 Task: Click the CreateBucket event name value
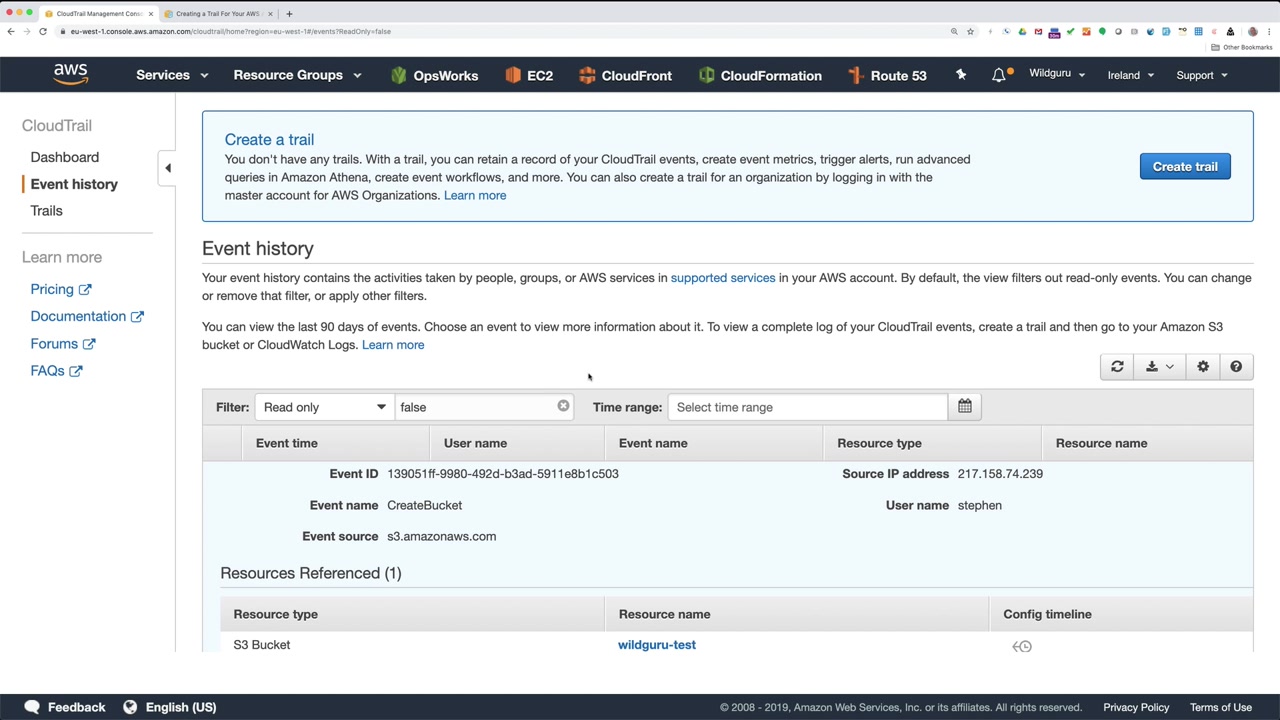click(x=425, y=505)
